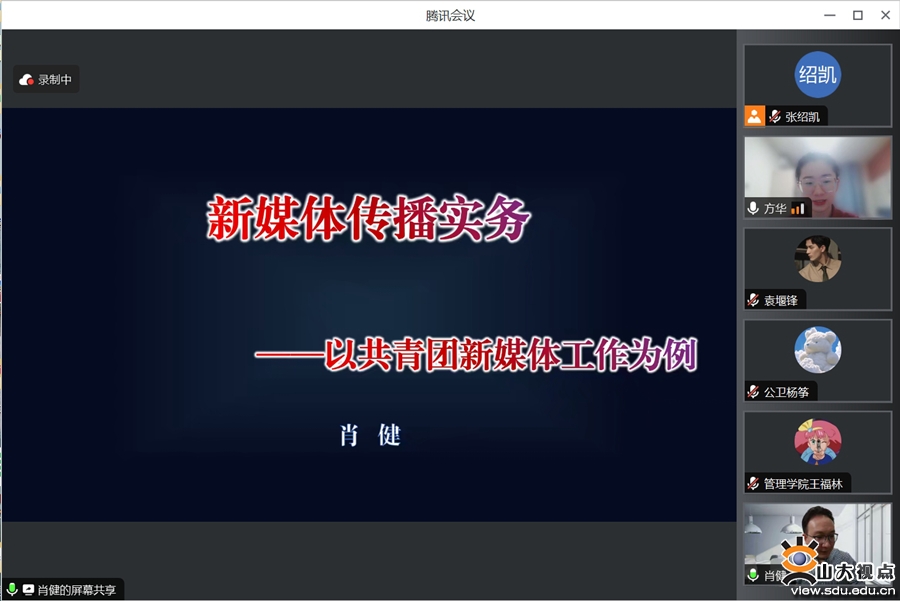Click the screen-share icon before 肖健的屏幕共享
Screen dimensions: 900x601
tap(28, 590)
